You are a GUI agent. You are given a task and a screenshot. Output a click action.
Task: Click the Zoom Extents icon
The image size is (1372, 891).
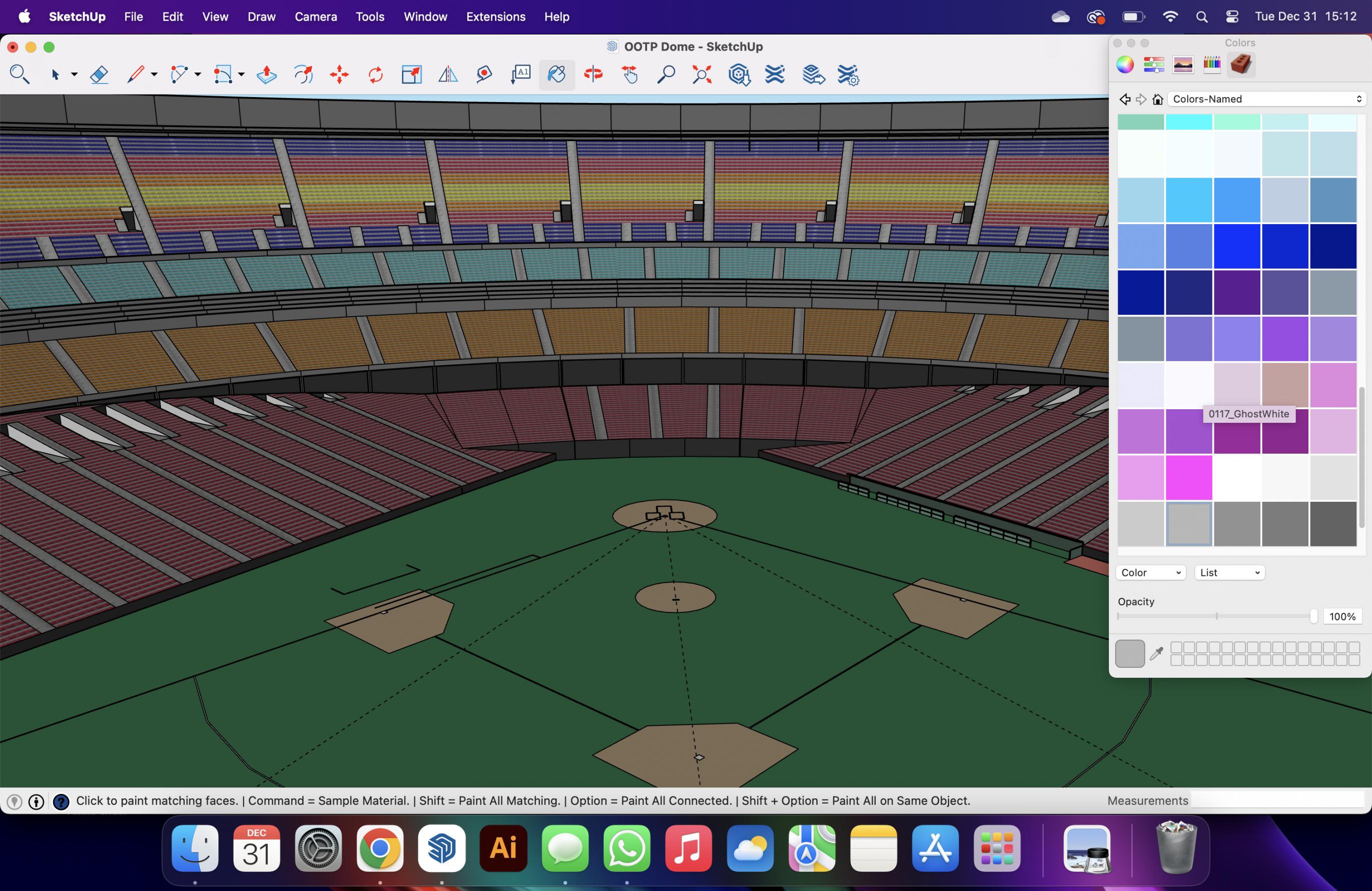[x=702, y=75]
